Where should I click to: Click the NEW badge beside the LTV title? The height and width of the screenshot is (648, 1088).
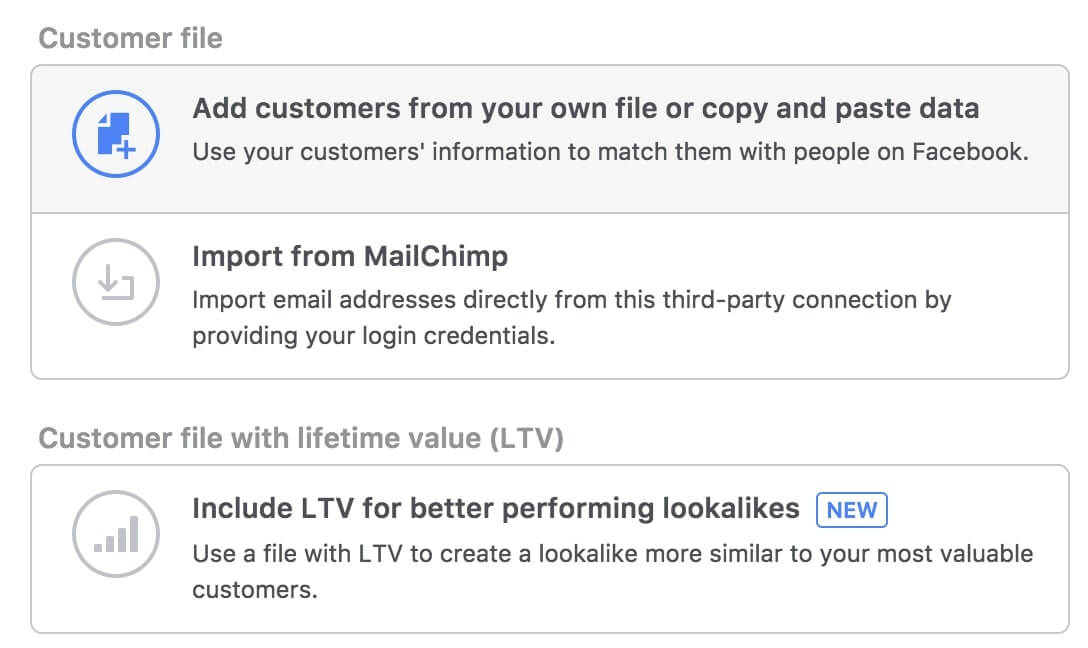pyautogui.click(x=851, y=510)
